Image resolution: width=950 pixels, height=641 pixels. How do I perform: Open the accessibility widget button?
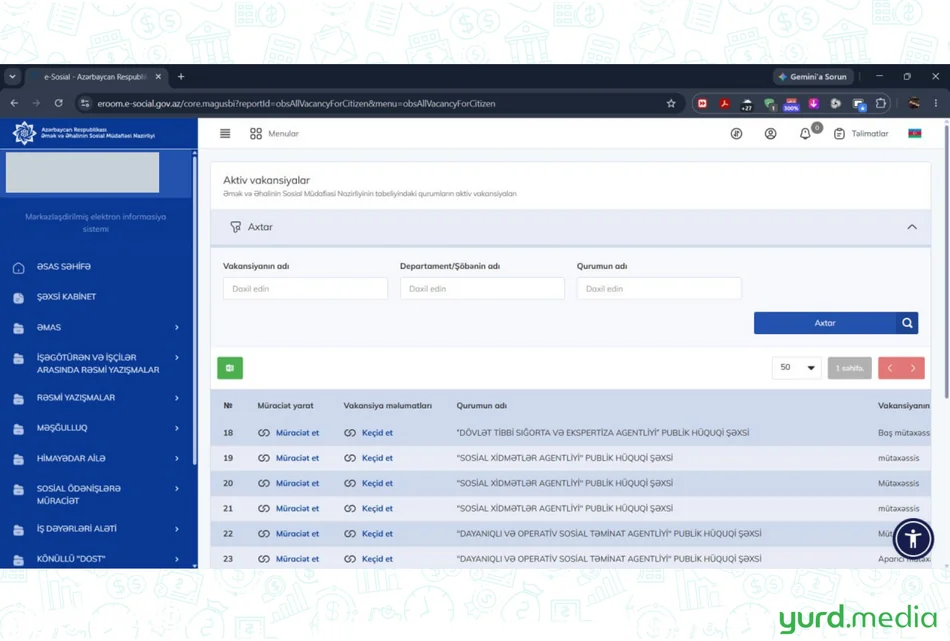(913, 539)
